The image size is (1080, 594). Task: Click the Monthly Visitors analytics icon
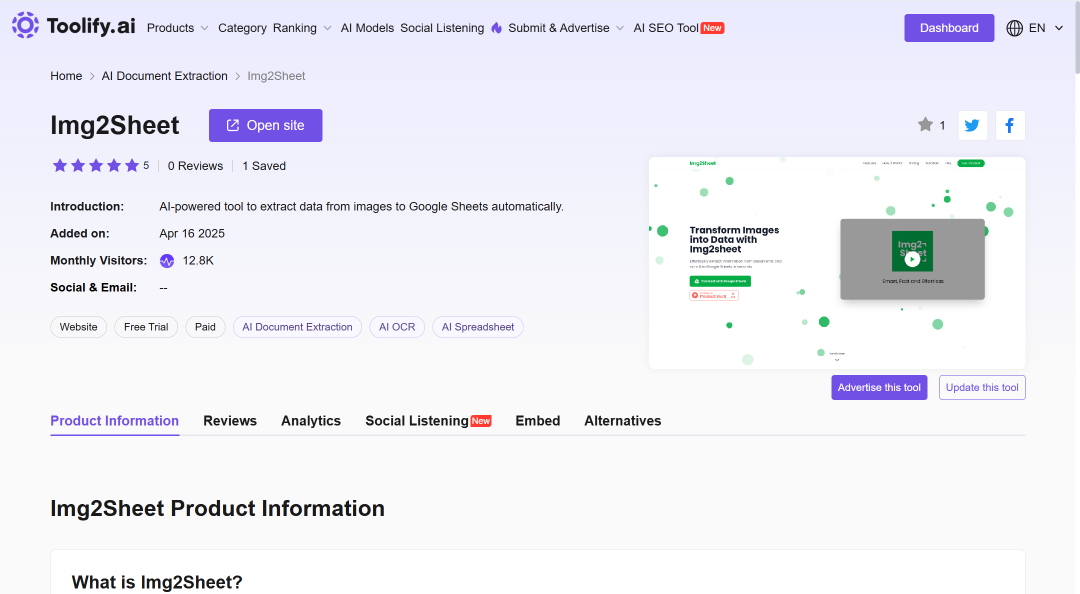coord(167,261)
